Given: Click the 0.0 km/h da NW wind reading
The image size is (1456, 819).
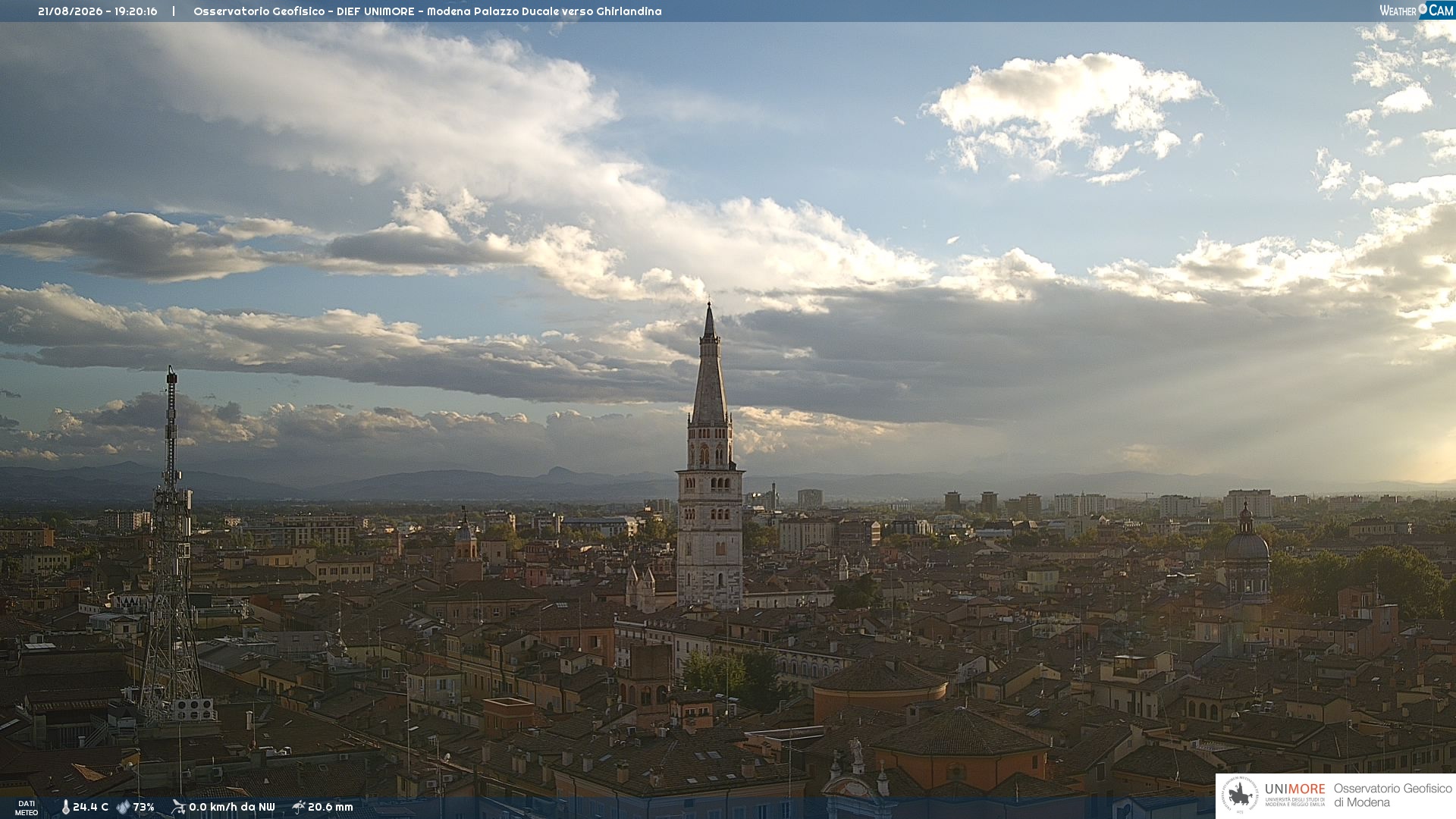Looking at the screenshot, I should click(x=232, y=808).
